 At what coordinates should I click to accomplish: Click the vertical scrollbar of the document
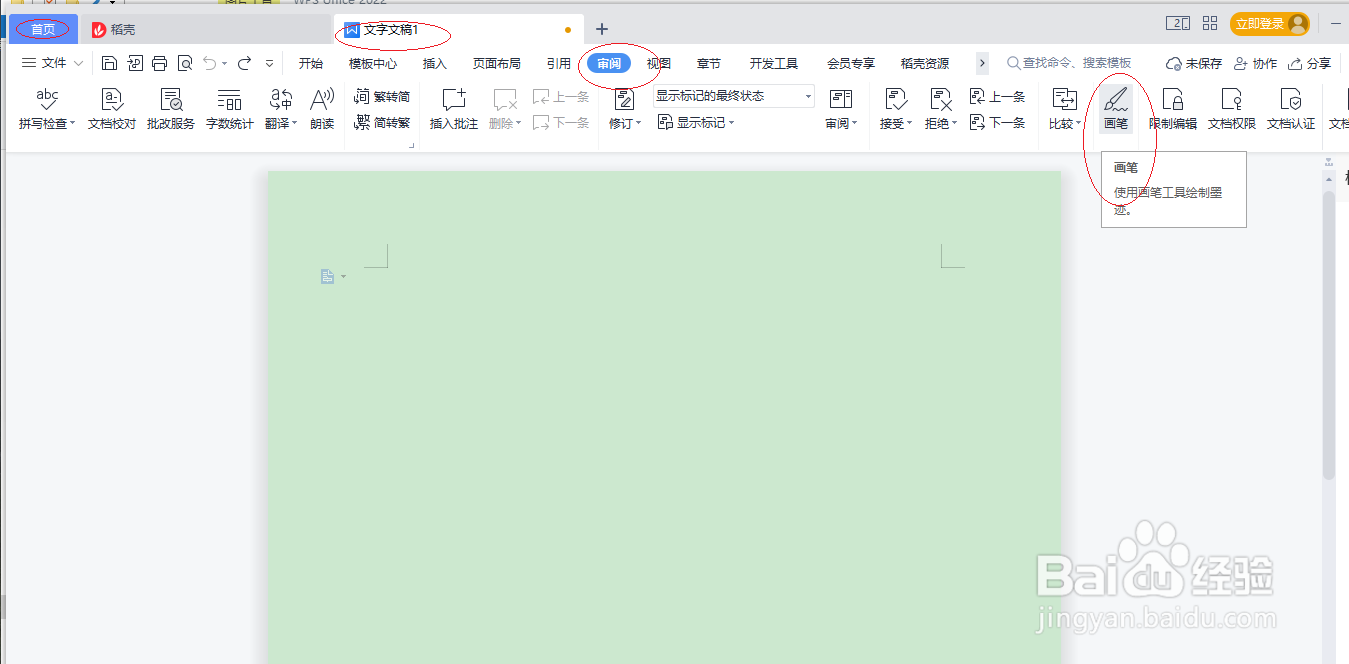(x=1328, y=335)
